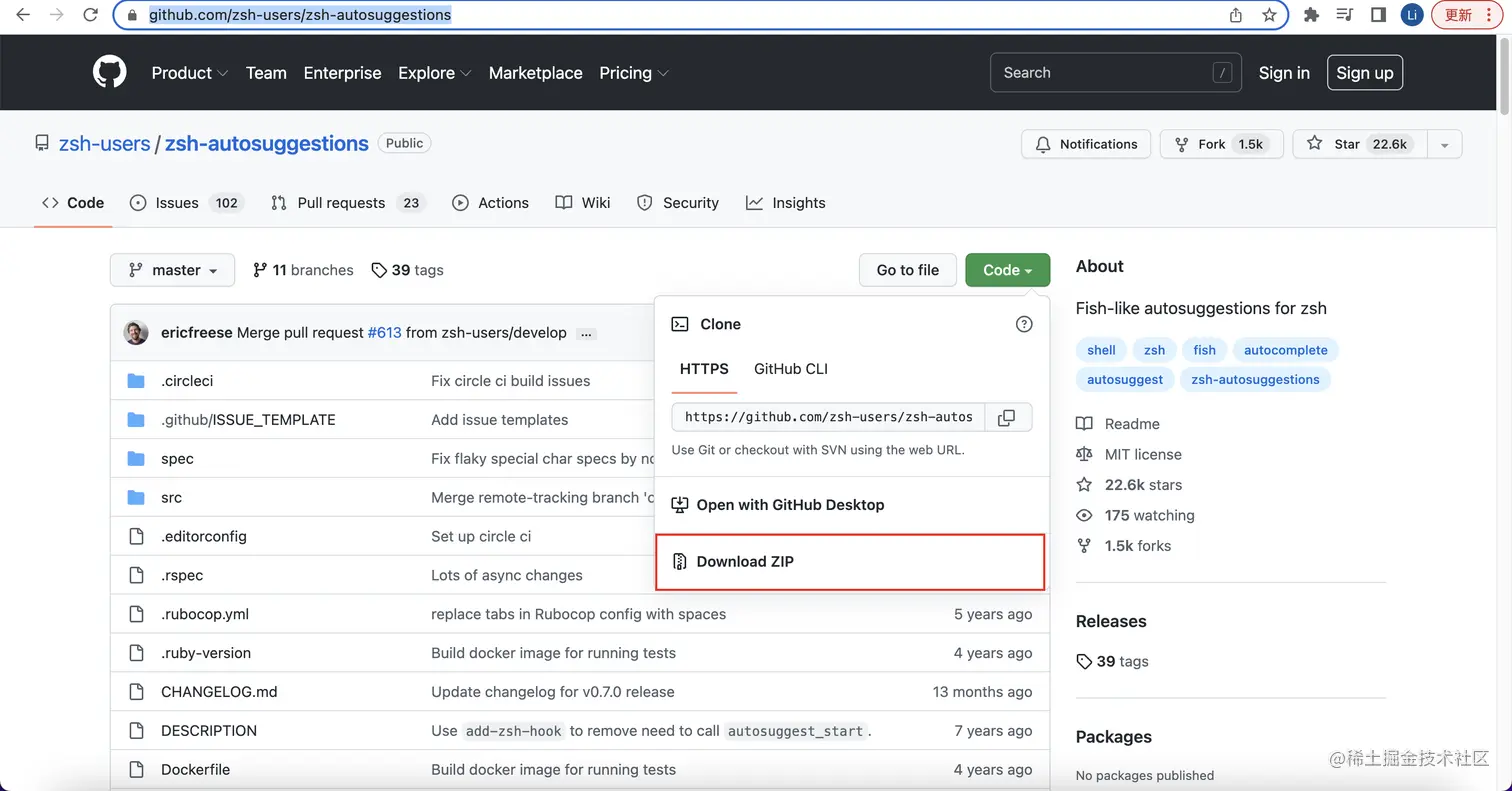Click the shell topic tag
The image size is (1512, 791).
[x=1101, y=350]
